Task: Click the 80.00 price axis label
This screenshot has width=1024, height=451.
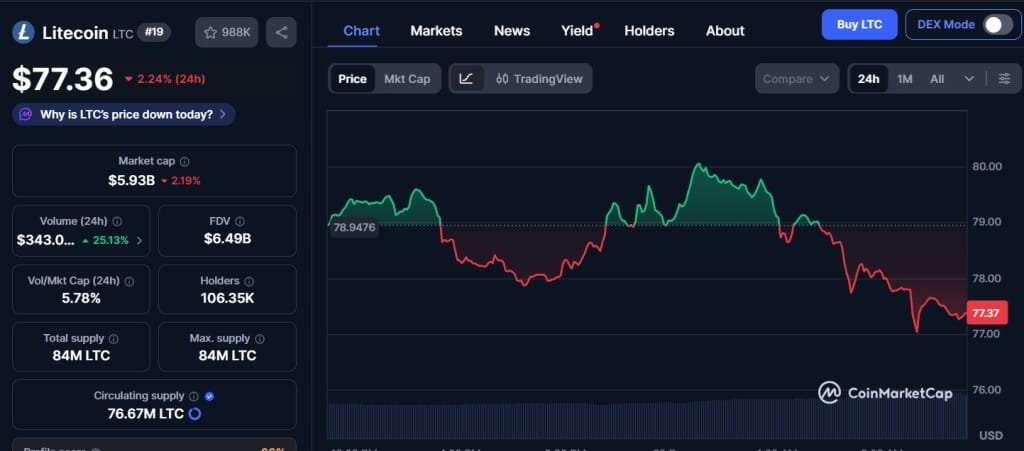Action: coord(987,166)
